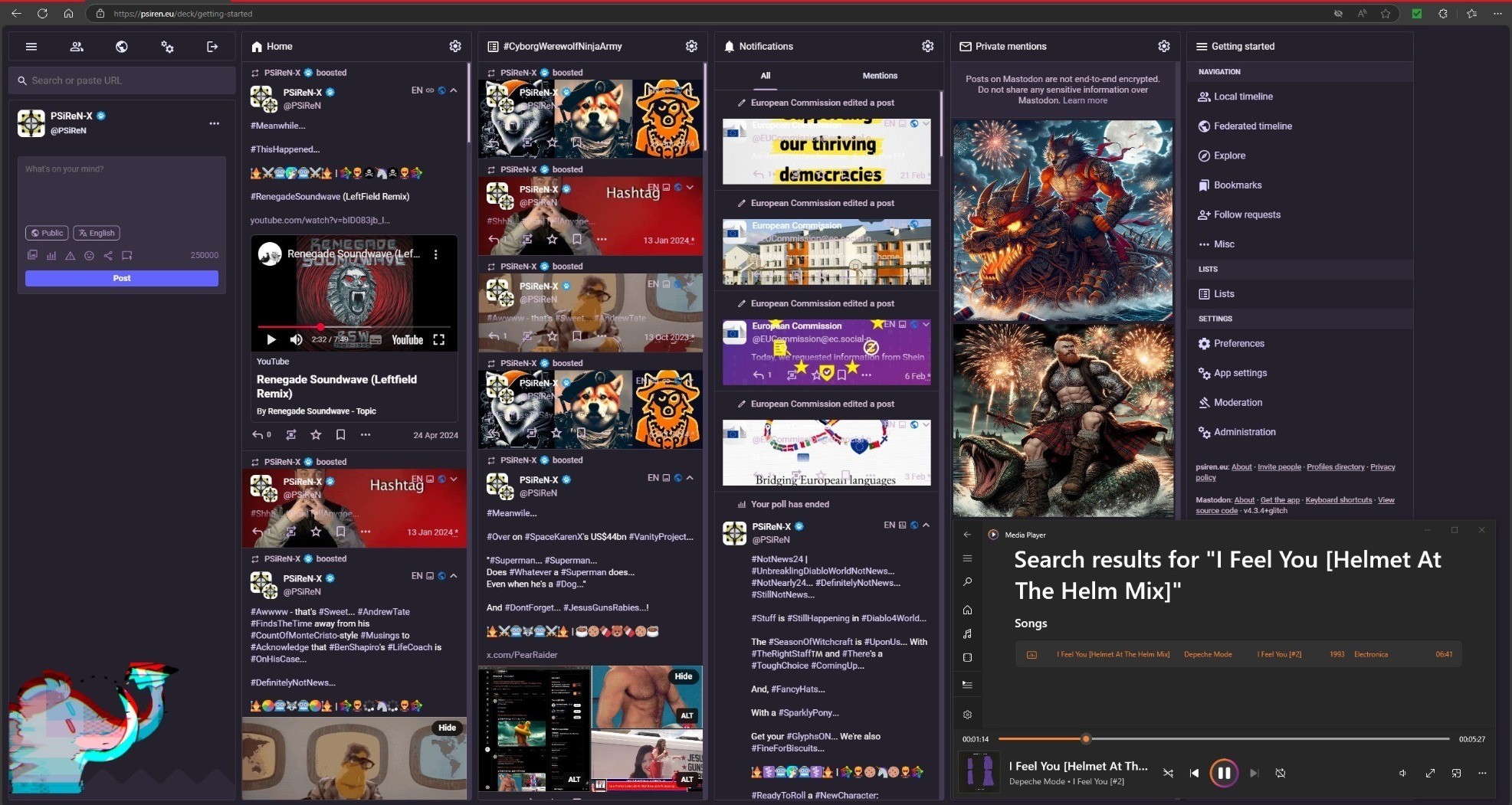Favourite the Renegade Soundwave post with star
This screenshot has height=805, width=1512.
coord(316,434)
